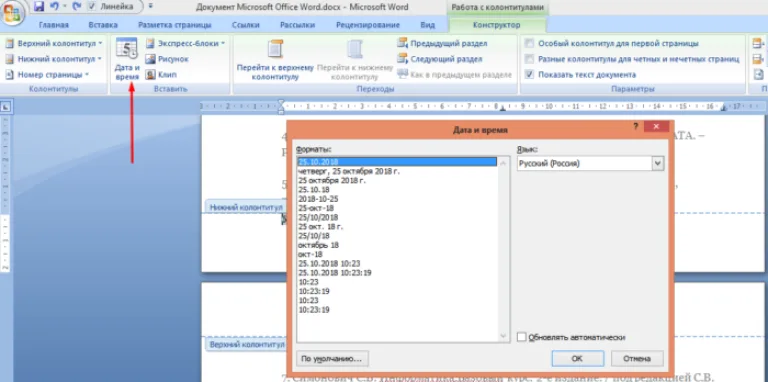The width and height of the screenshot is (768, 382).
Task: Select the Конструктор tab
Action: coord(497,25)
